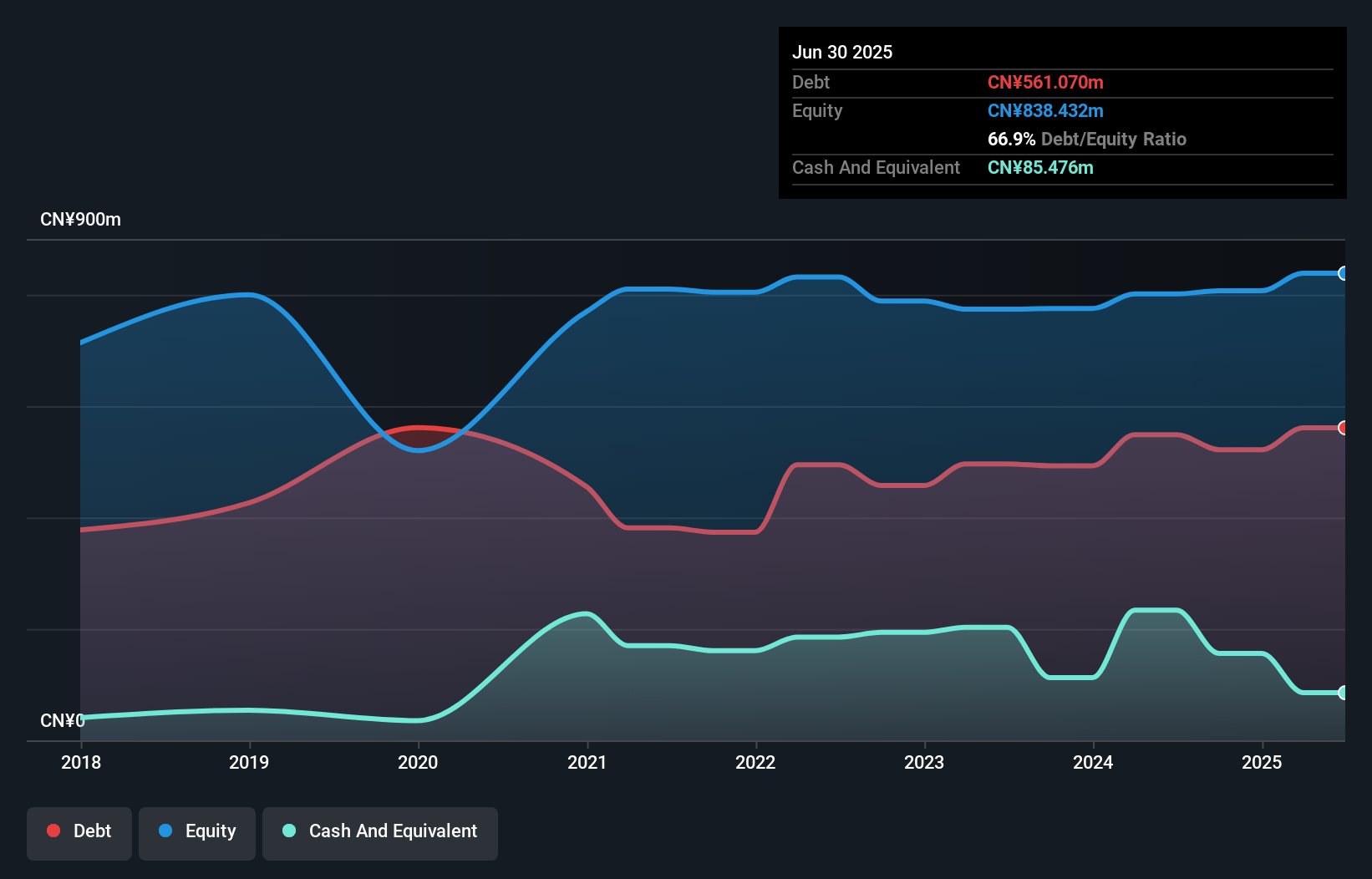Toggle the Debt series visibility
The image size is (1372, 879).
[79, 831]
